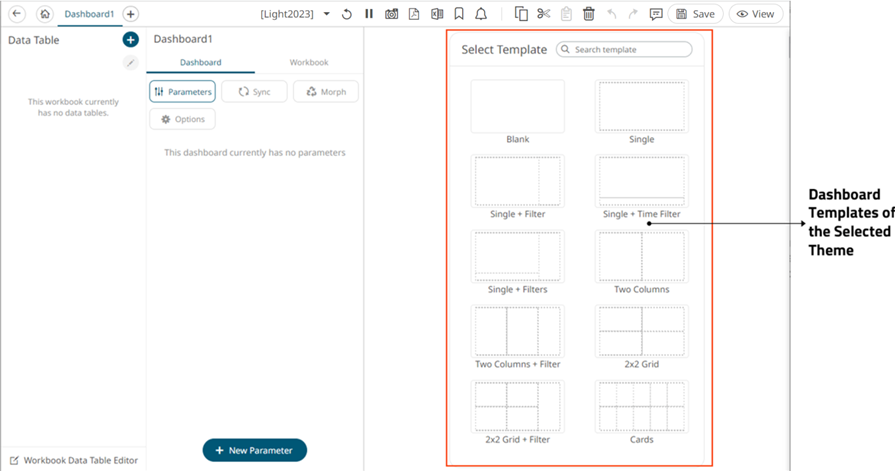Export dashboard to PDF icon
Viewport: 895px width, 471px height.
[x=414, y=14]
